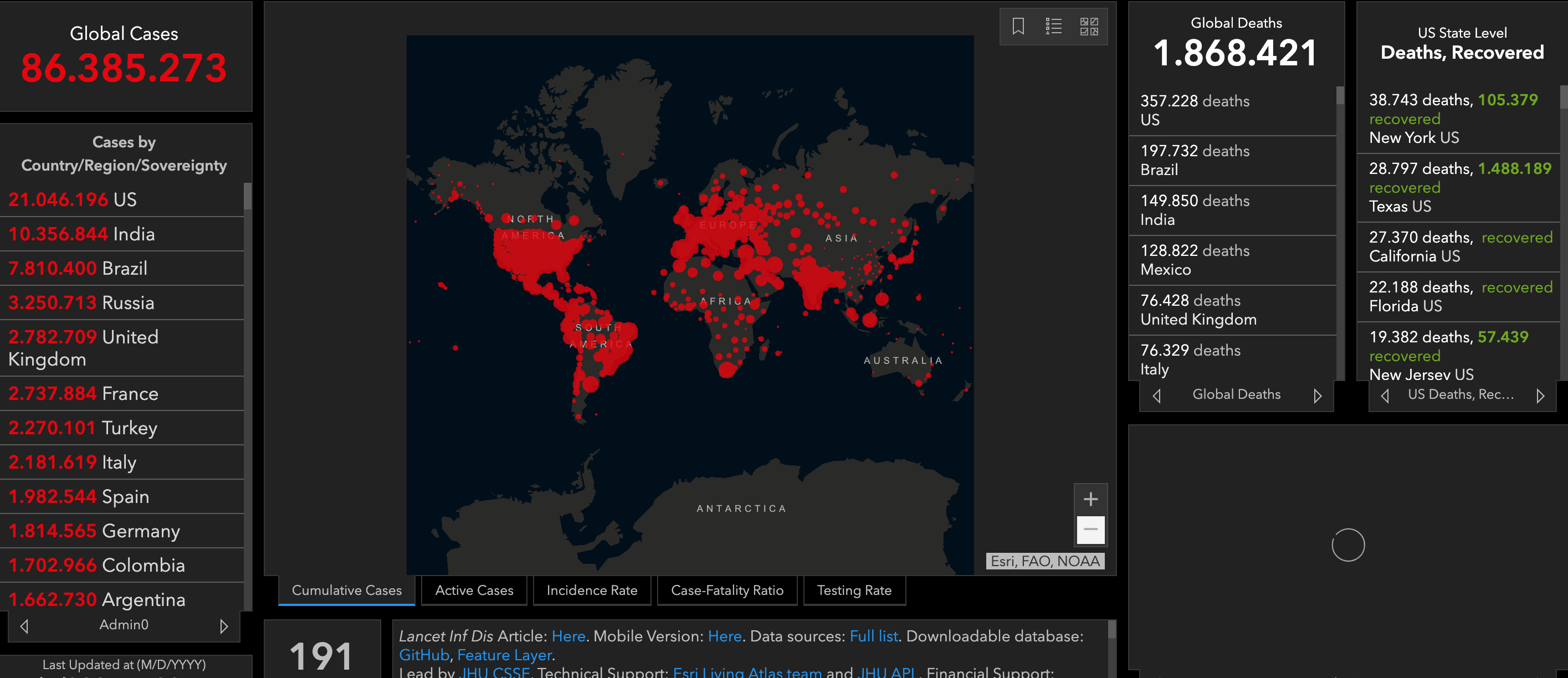Open the Full list data sources link
Viewport: 1568px width, 678px height.
point(873,636)
